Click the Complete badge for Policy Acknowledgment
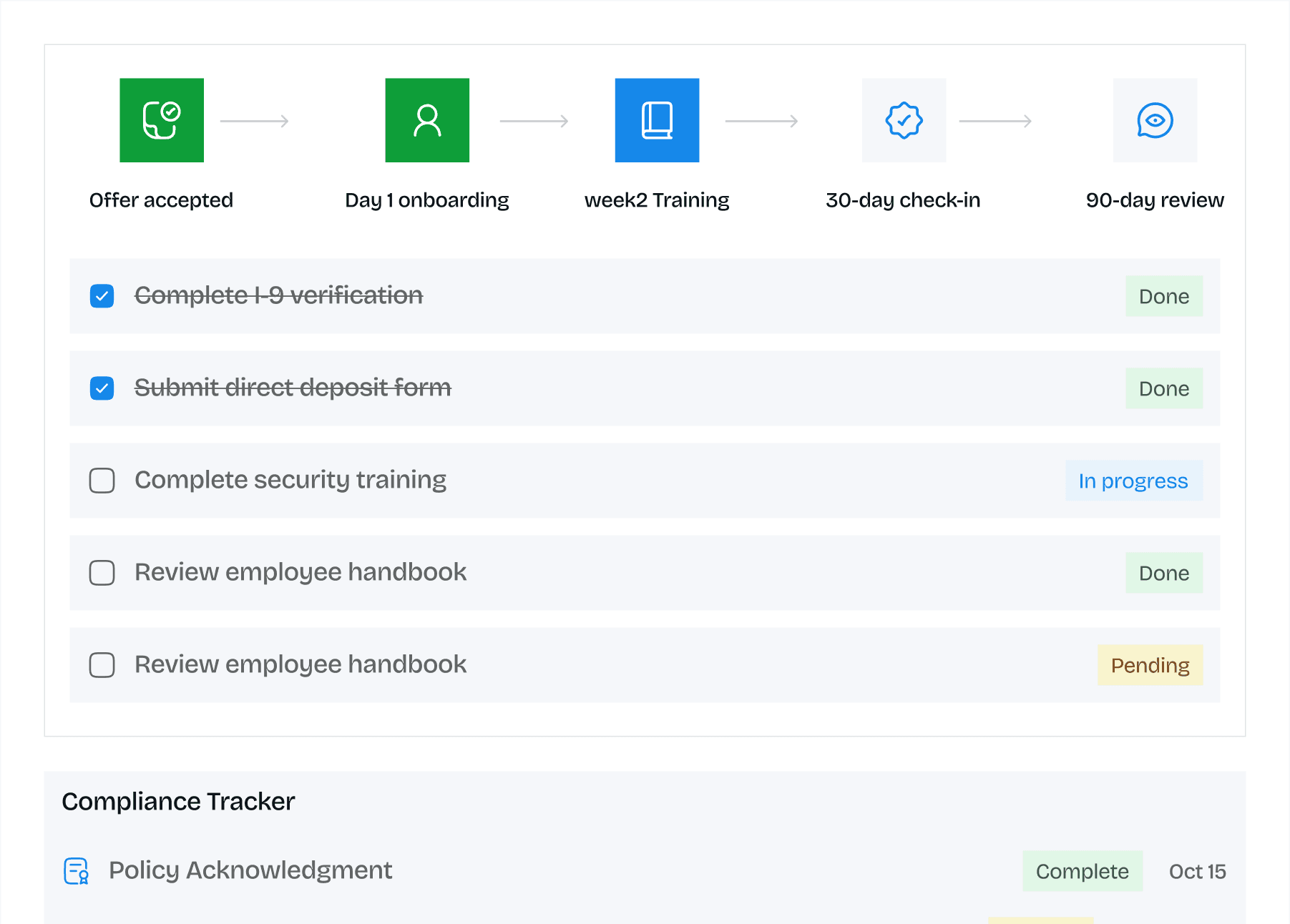Screen dimensions: 1290x924 point(1083,871)
